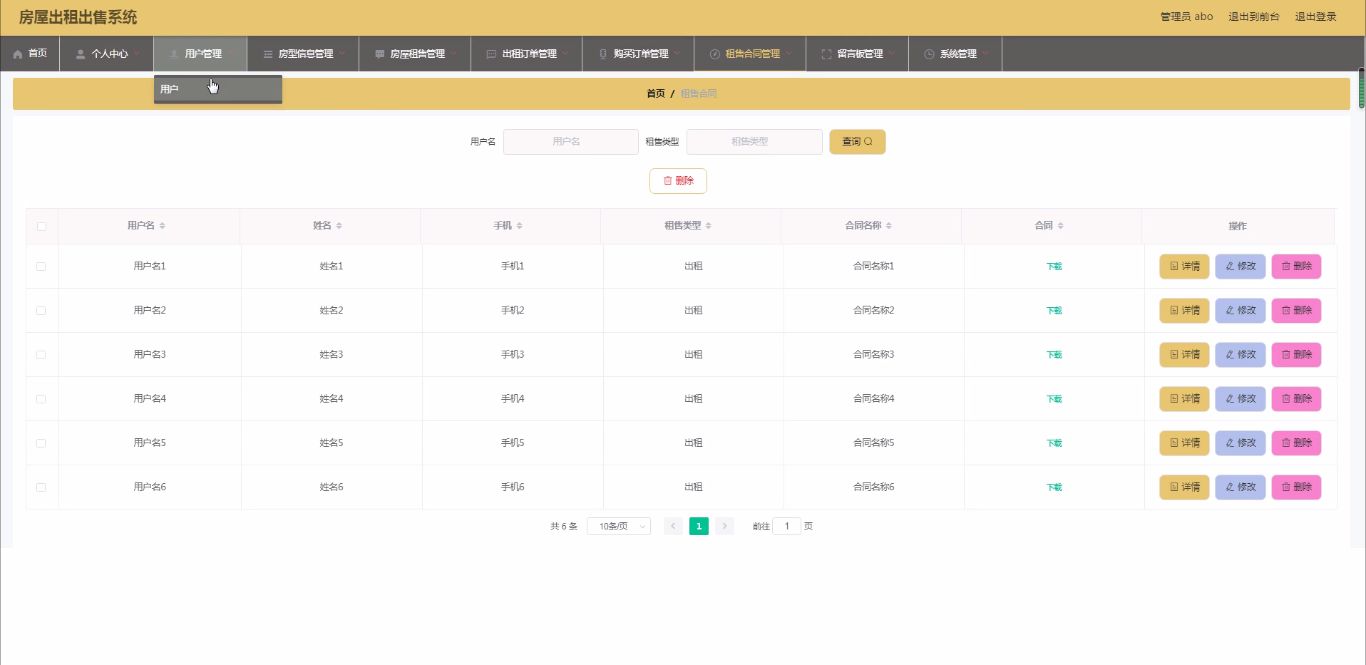The image size is (1366, 665).
Task: Check the checkbox for row 用户名4
Action: [41, 399]
